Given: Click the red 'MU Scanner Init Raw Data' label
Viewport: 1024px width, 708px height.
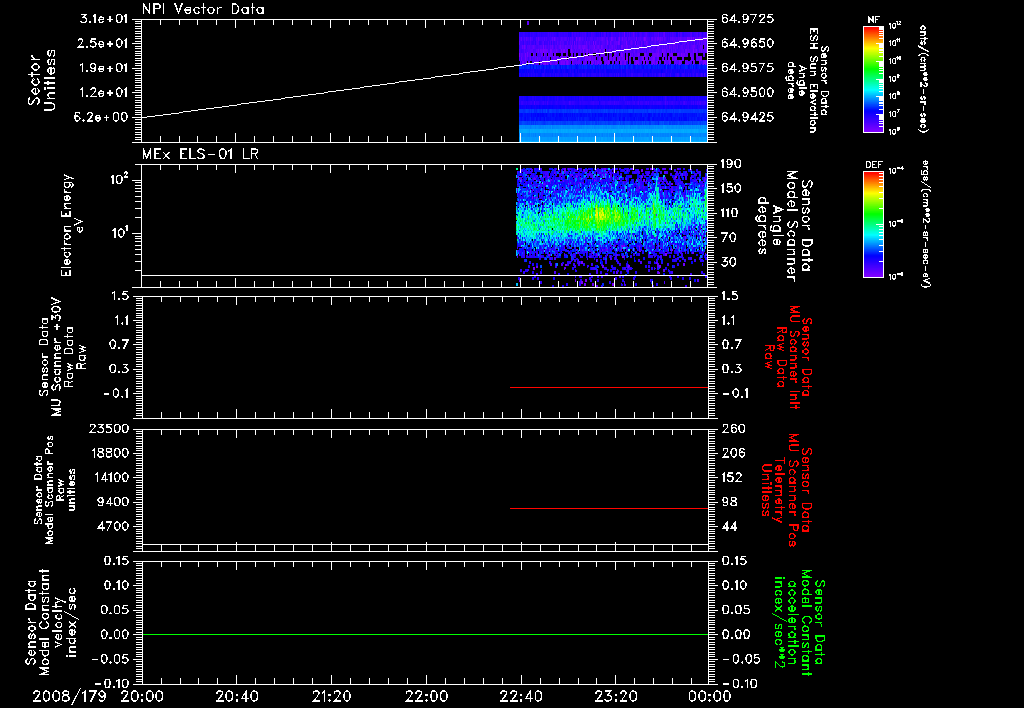Looking at the screenshot, I should (788, 357).
